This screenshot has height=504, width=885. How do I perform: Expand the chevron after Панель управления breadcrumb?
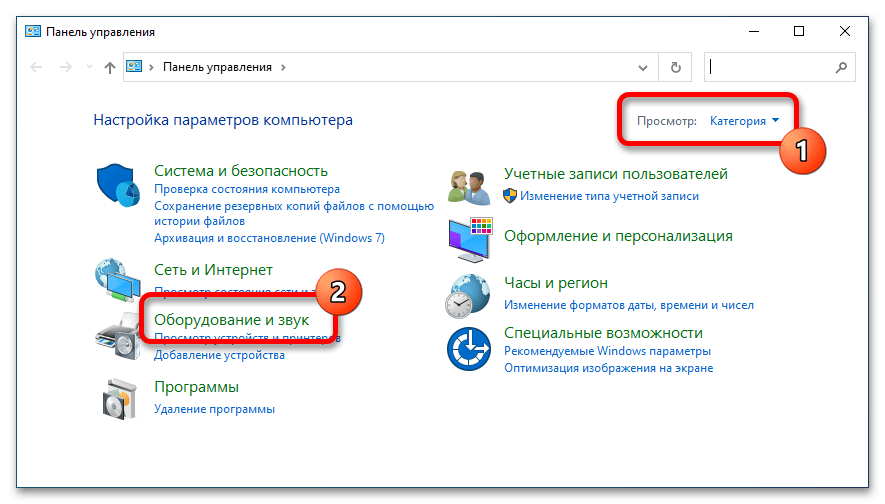[x=283, y=67]
